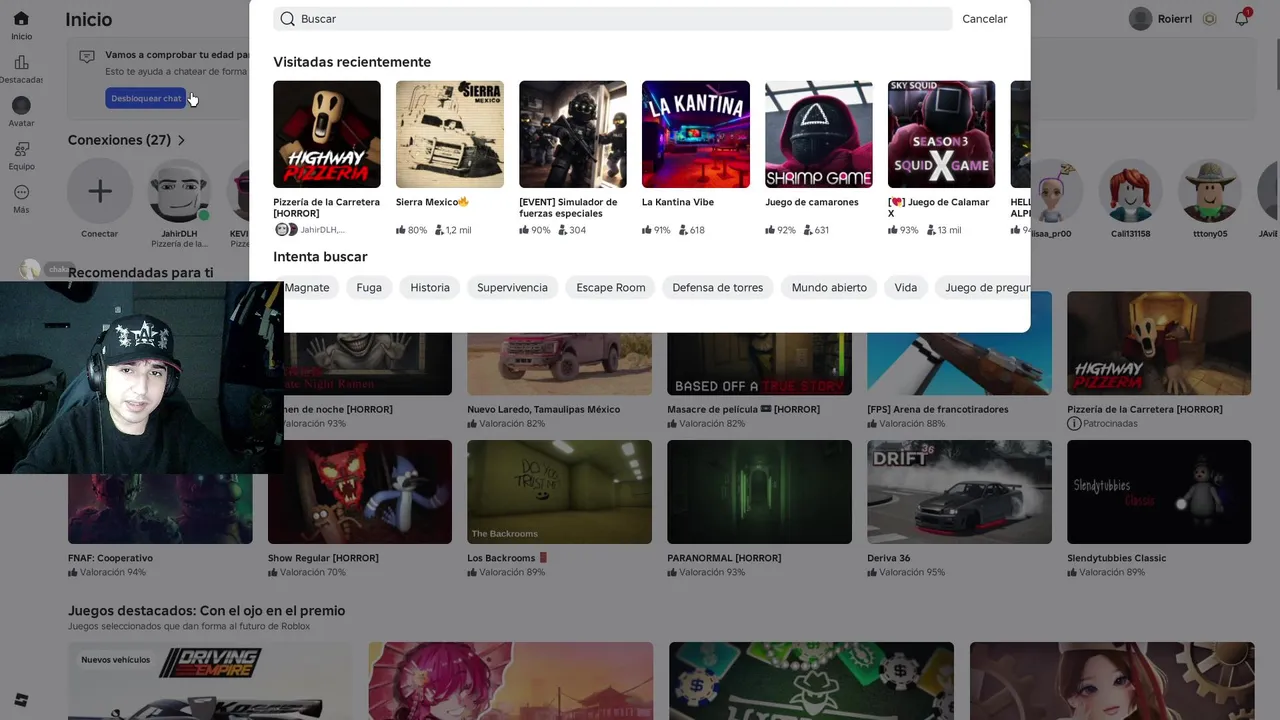Viewport: 1280px width, 720px height.
Task: Open Cali31158 connection avatar
Action: click(x=1130, y=191)
